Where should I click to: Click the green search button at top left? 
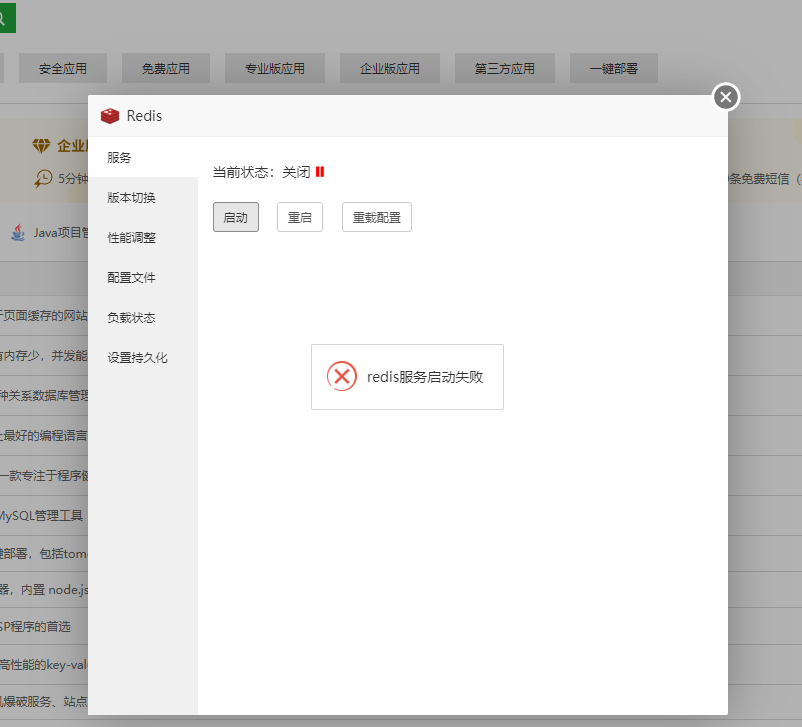[6, 18]
